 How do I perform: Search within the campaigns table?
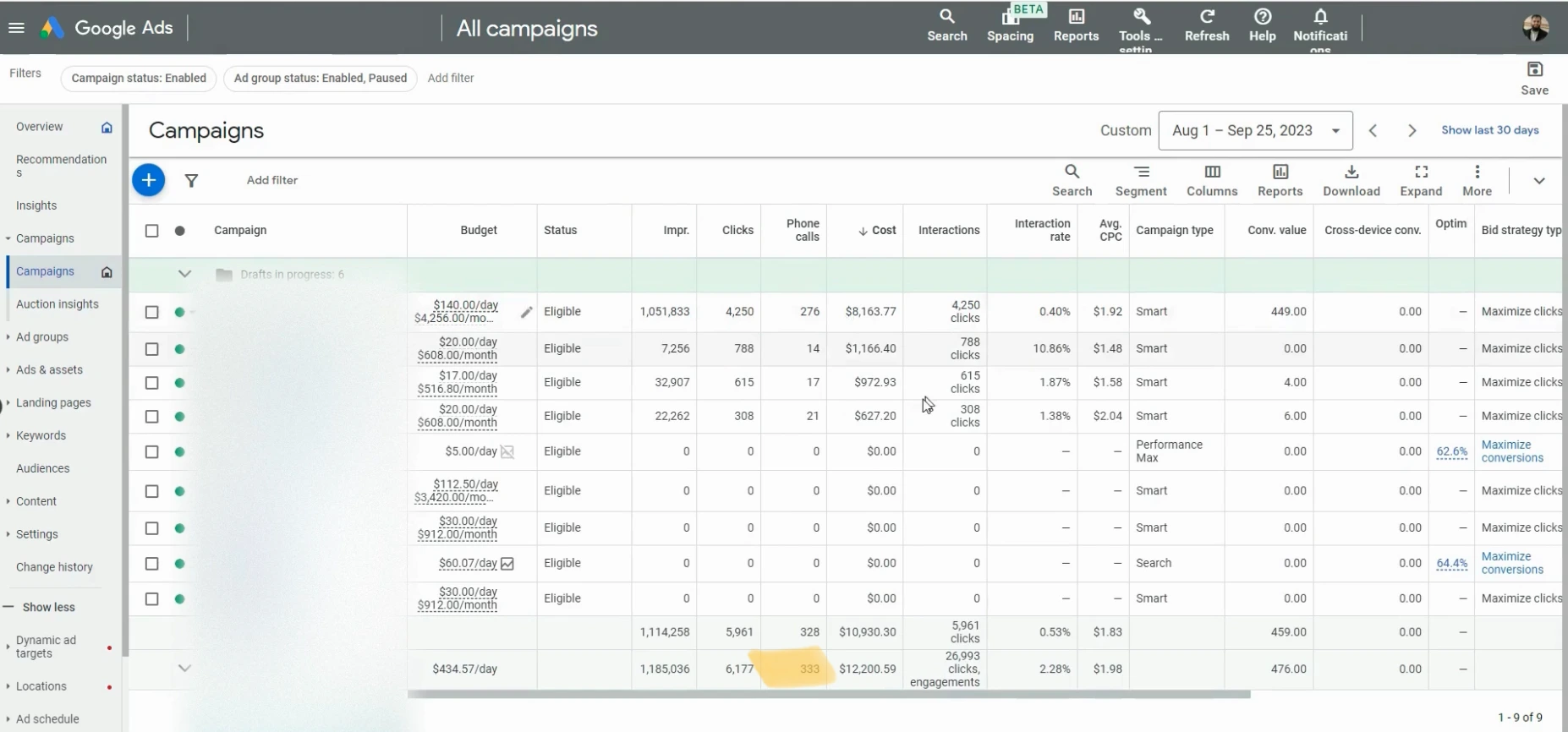coord(1072,181)
